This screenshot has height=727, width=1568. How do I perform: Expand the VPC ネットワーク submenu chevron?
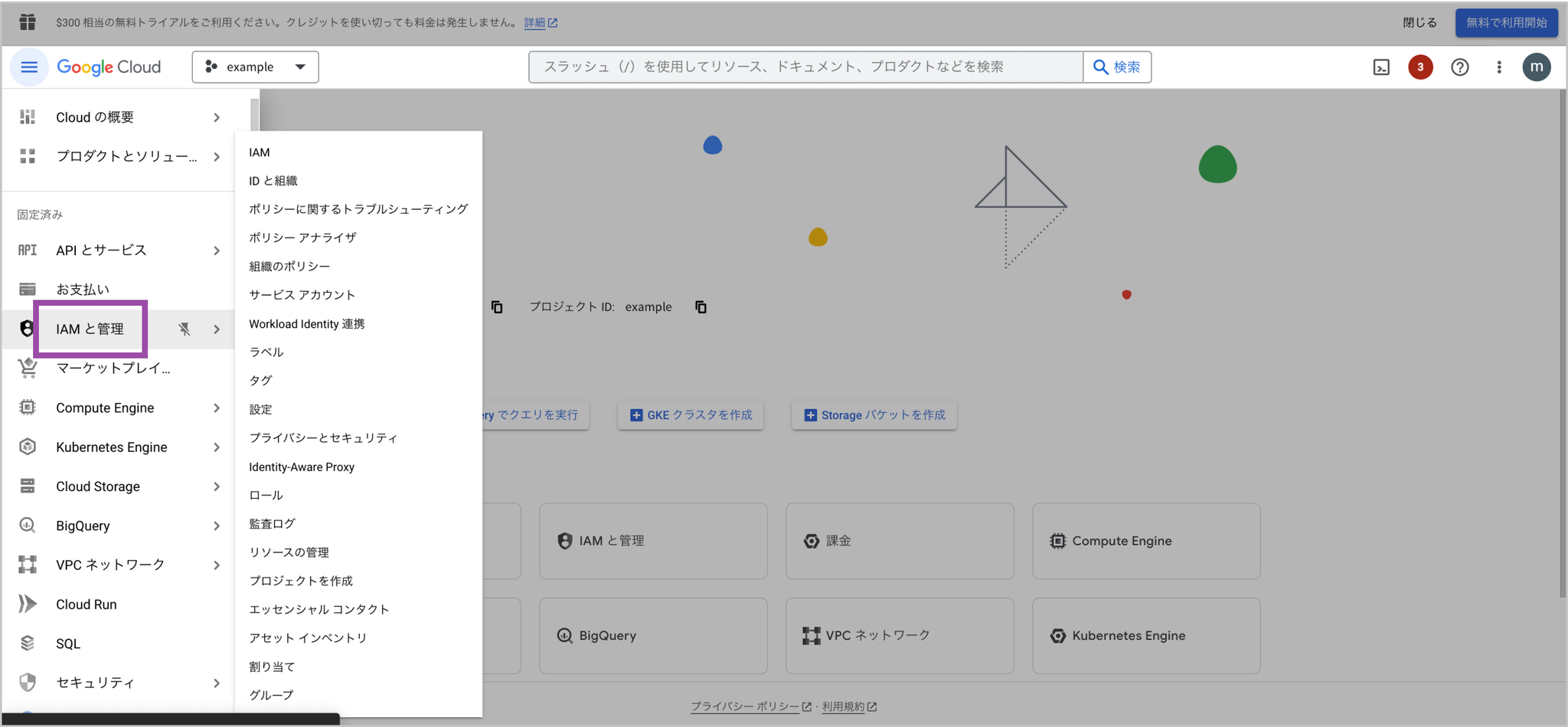(217, 565)
